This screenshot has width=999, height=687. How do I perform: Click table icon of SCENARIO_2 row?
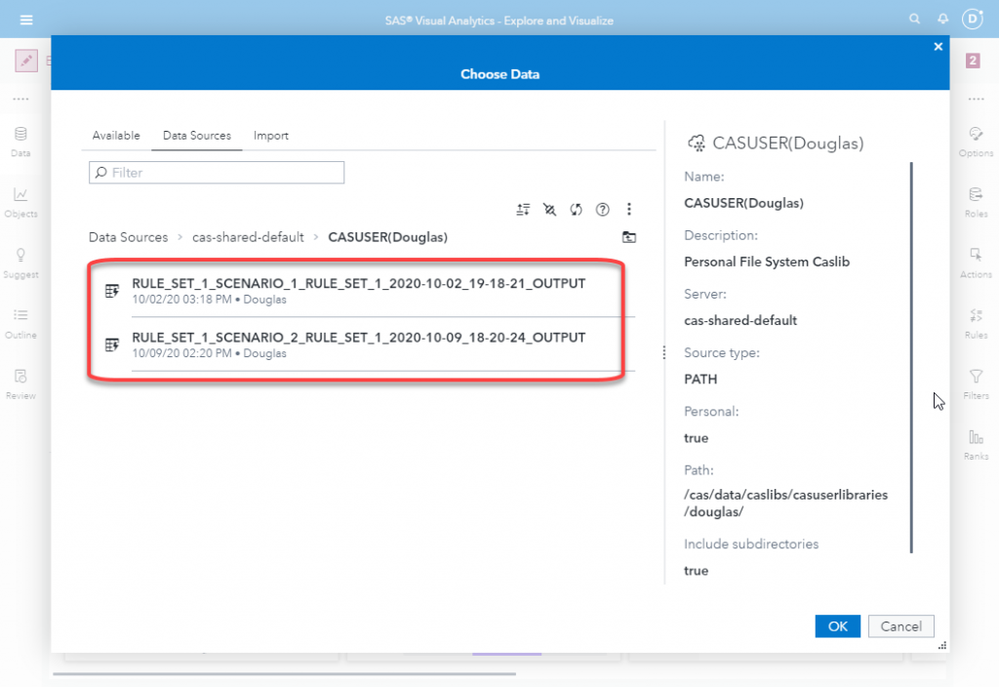click(112, 345)
